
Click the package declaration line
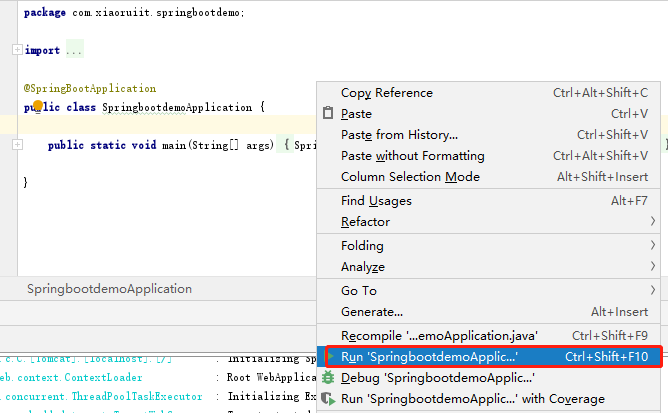134,13
